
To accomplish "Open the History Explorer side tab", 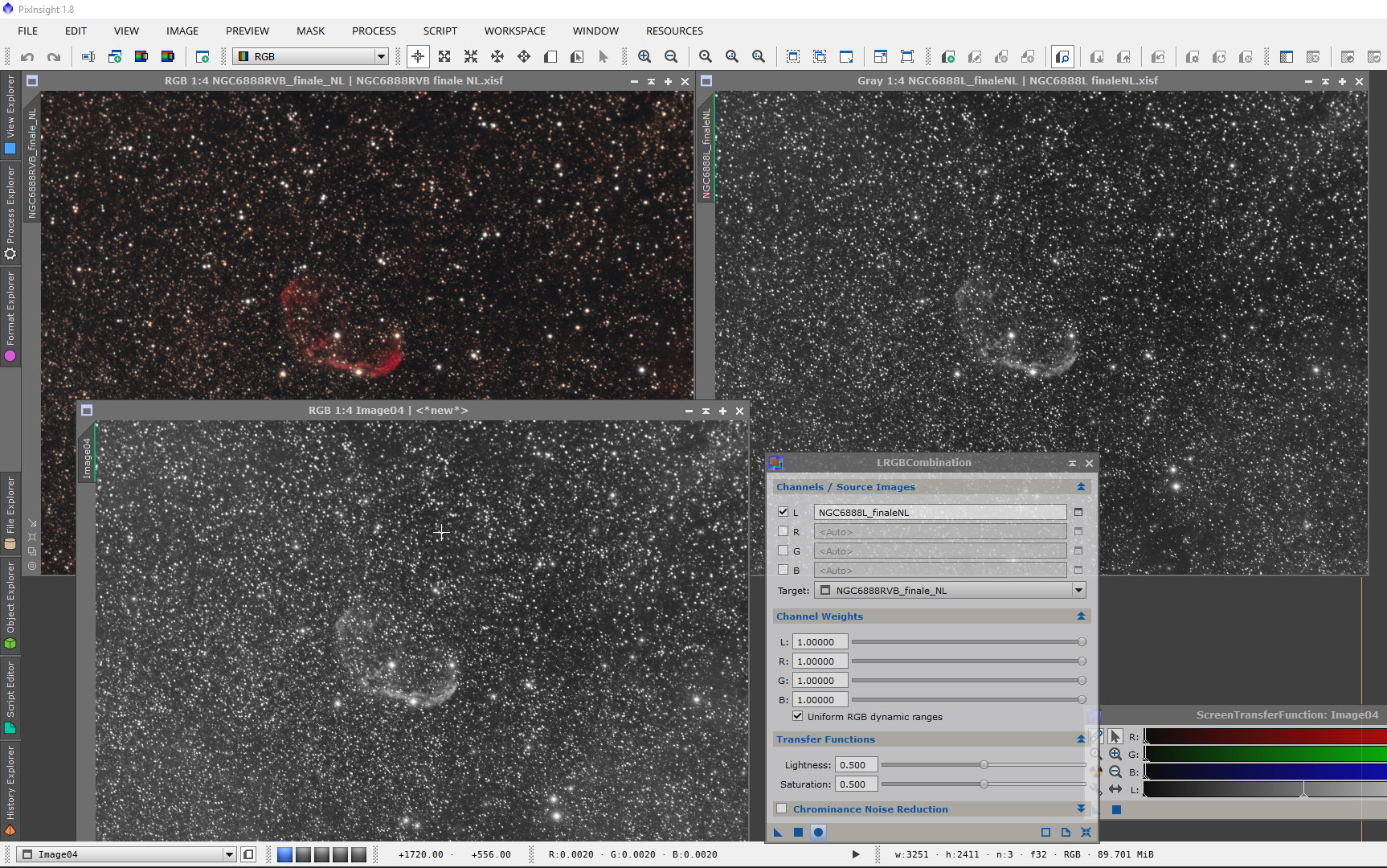I will point(10,791).
